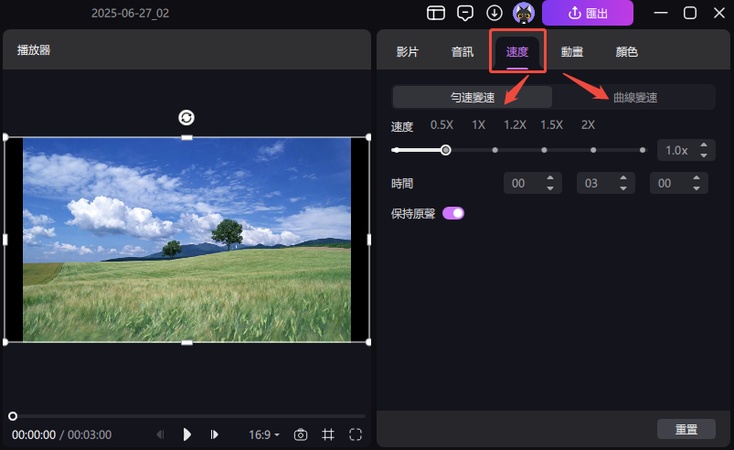The width and height of the screenshot is (734, 450).
Task: Choose the 1X speed preset
Action: coord(478,125)
